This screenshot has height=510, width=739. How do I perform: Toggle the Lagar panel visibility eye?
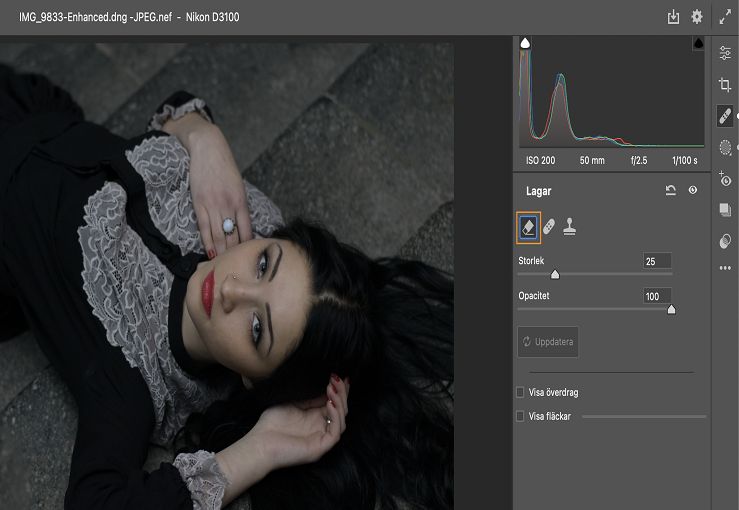pos(692,190)
